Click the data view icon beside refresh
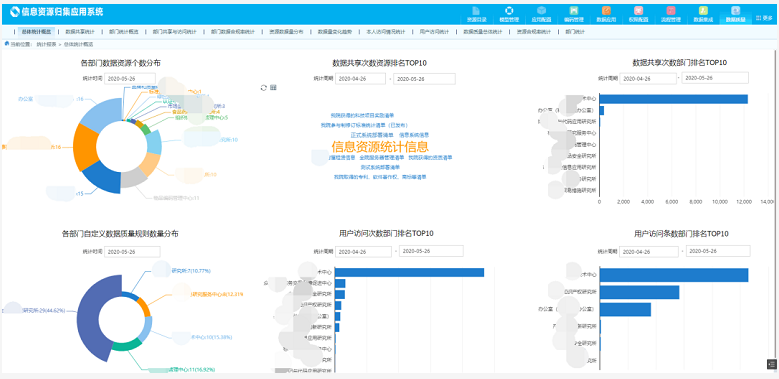 (x=273, y=88)
